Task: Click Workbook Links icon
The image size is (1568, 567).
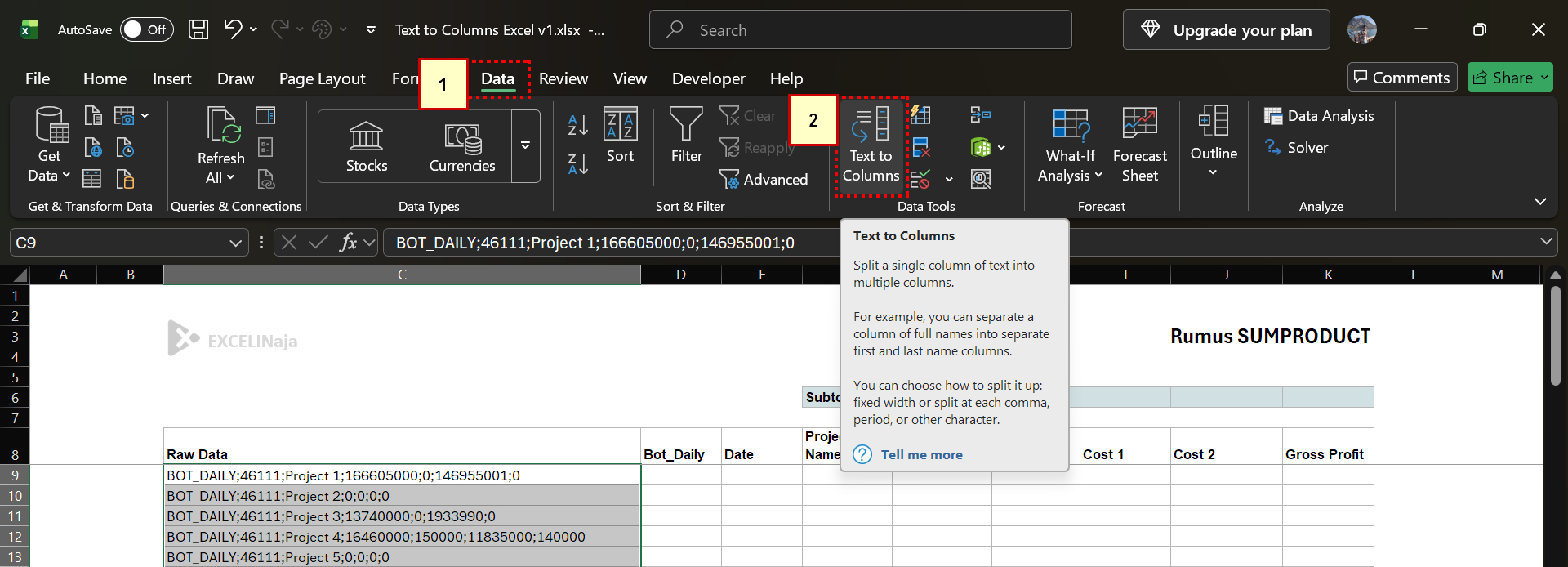Action: coord(265,179)
